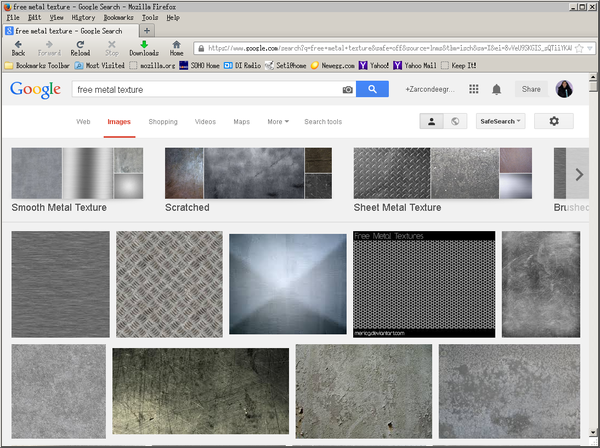Go to Home via toolbar icon

pyautogui.click(x=176, y=46)
